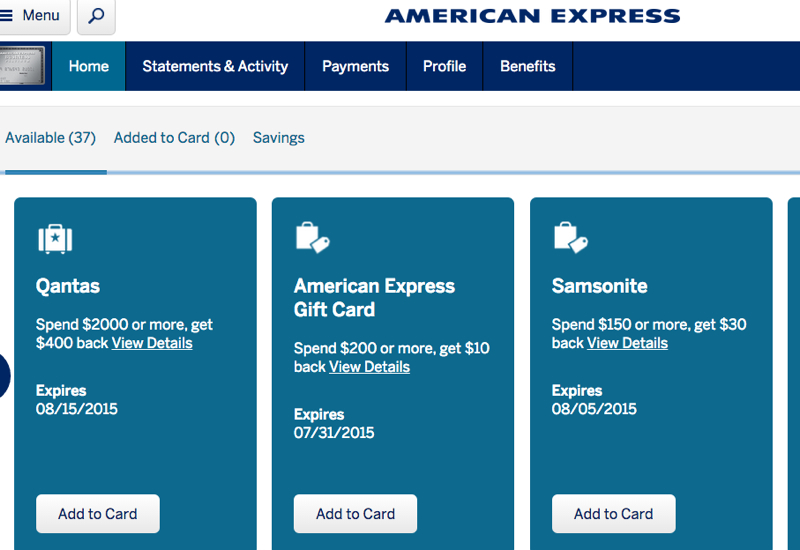Select the platinum card thumbnail image
Image resolution: width=800 pixels, height=550 pixels.
(x=22, y=66)
